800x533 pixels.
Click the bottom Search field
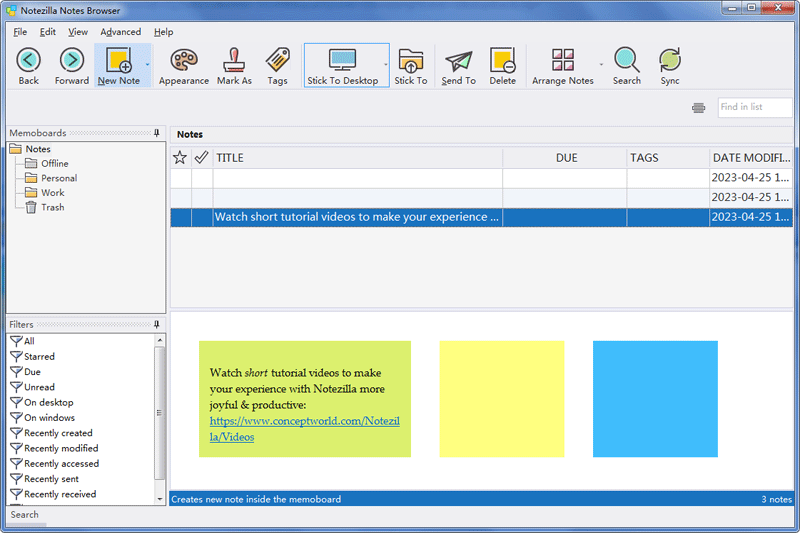coord(24,514)
